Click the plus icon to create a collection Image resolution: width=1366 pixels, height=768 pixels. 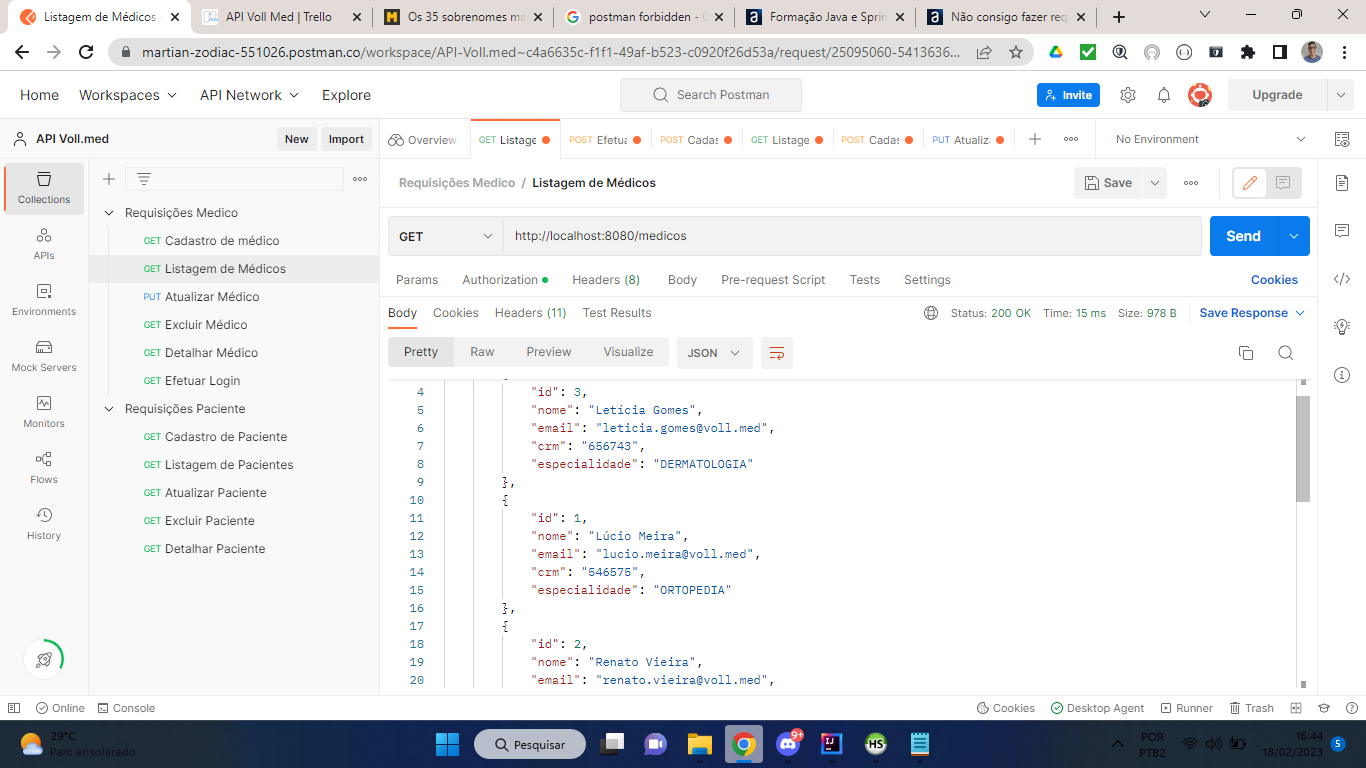[109, 179]
